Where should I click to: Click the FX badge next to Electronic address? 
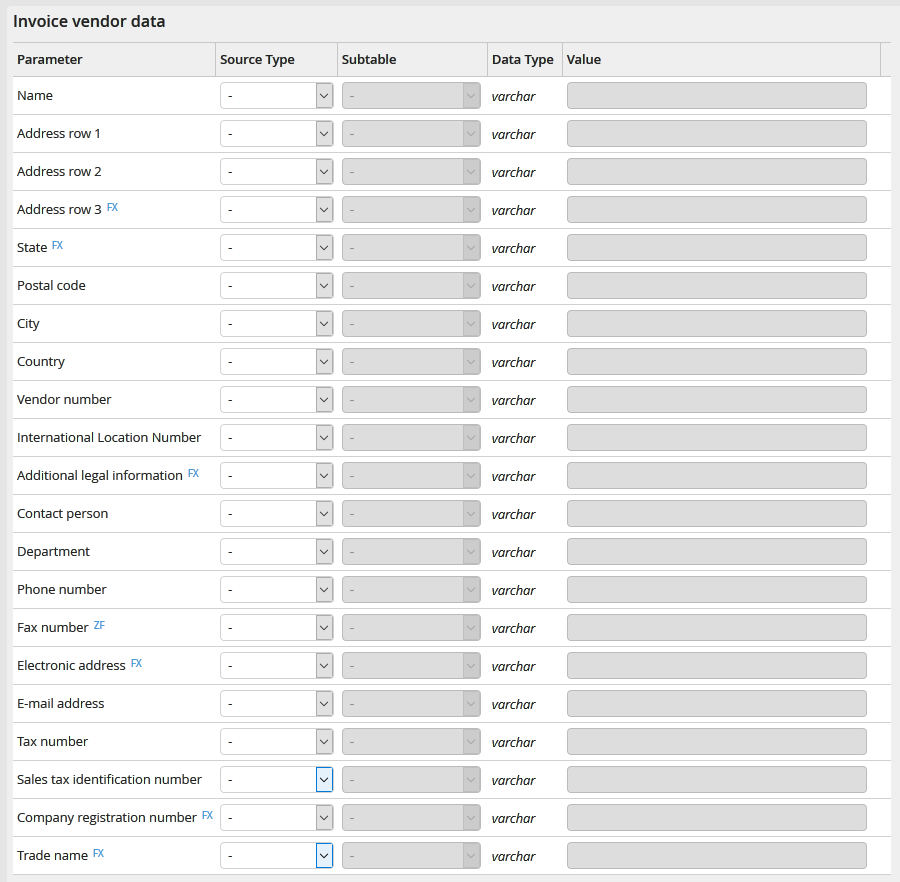click(x=137, y=663)
